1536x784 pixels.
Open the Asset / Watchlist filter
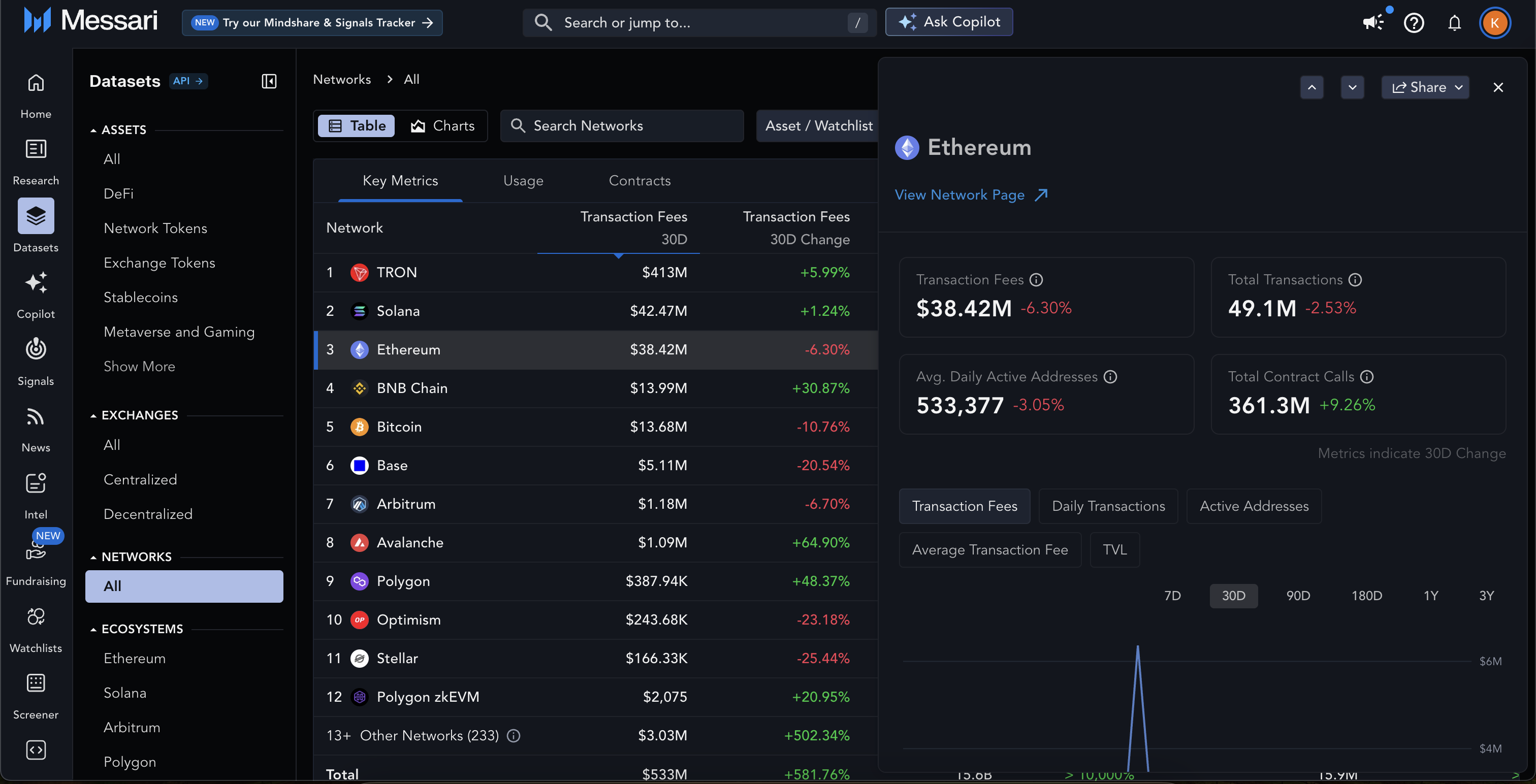click(x=818, y=126)
